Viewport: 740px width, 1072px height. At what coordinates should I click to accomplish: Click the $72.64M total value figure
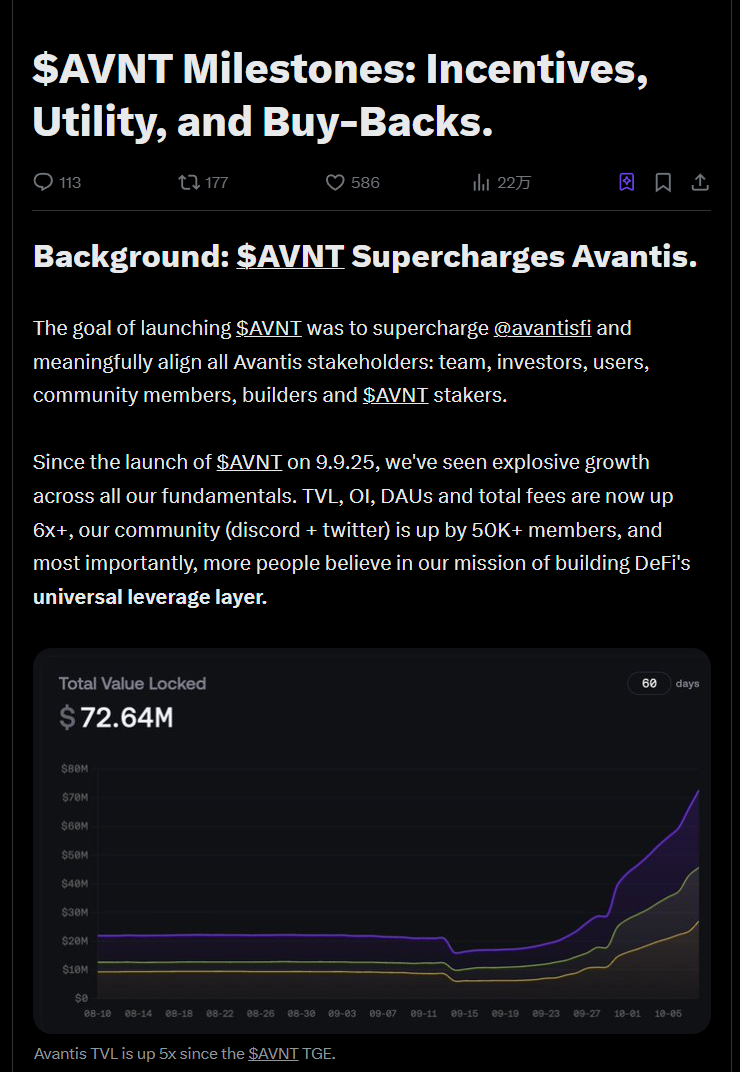tap(116, 717)
